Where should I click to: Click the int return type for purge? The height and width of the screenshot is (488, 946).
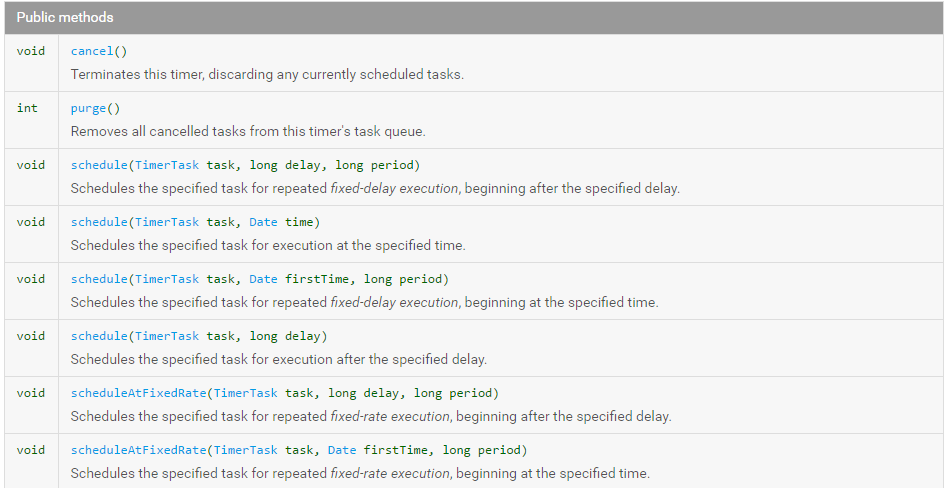[x=27, y=108]
